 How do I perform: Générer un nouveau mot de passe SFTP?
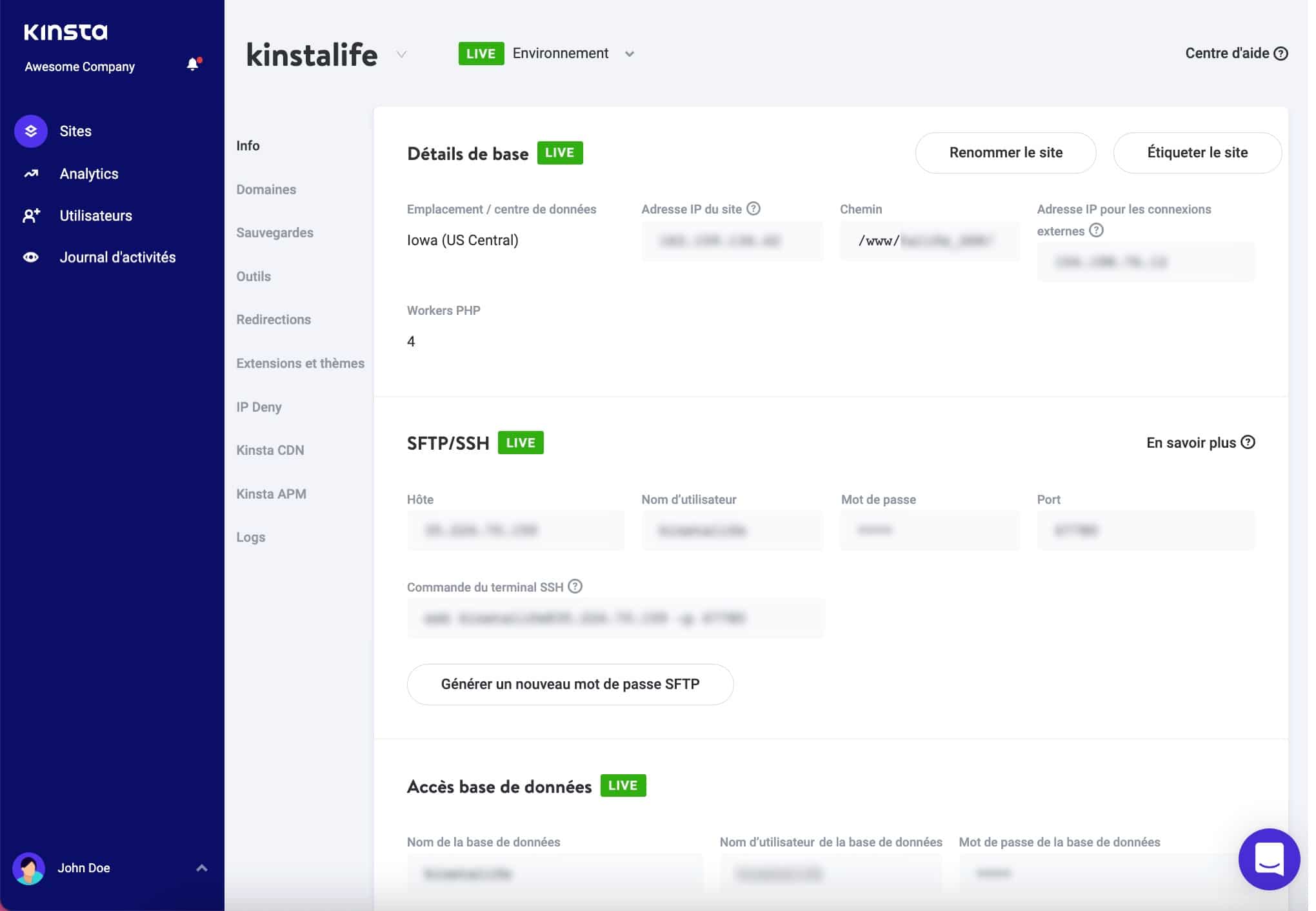[570, 684]
